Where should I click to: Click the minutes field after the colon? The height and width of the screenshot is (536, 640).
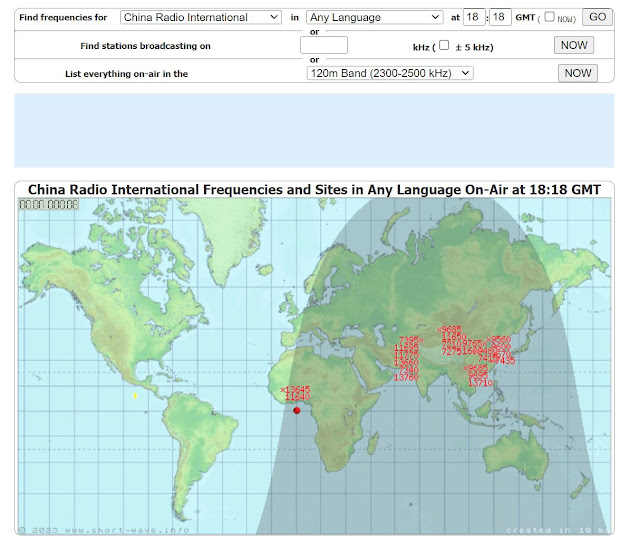[500, 17]
